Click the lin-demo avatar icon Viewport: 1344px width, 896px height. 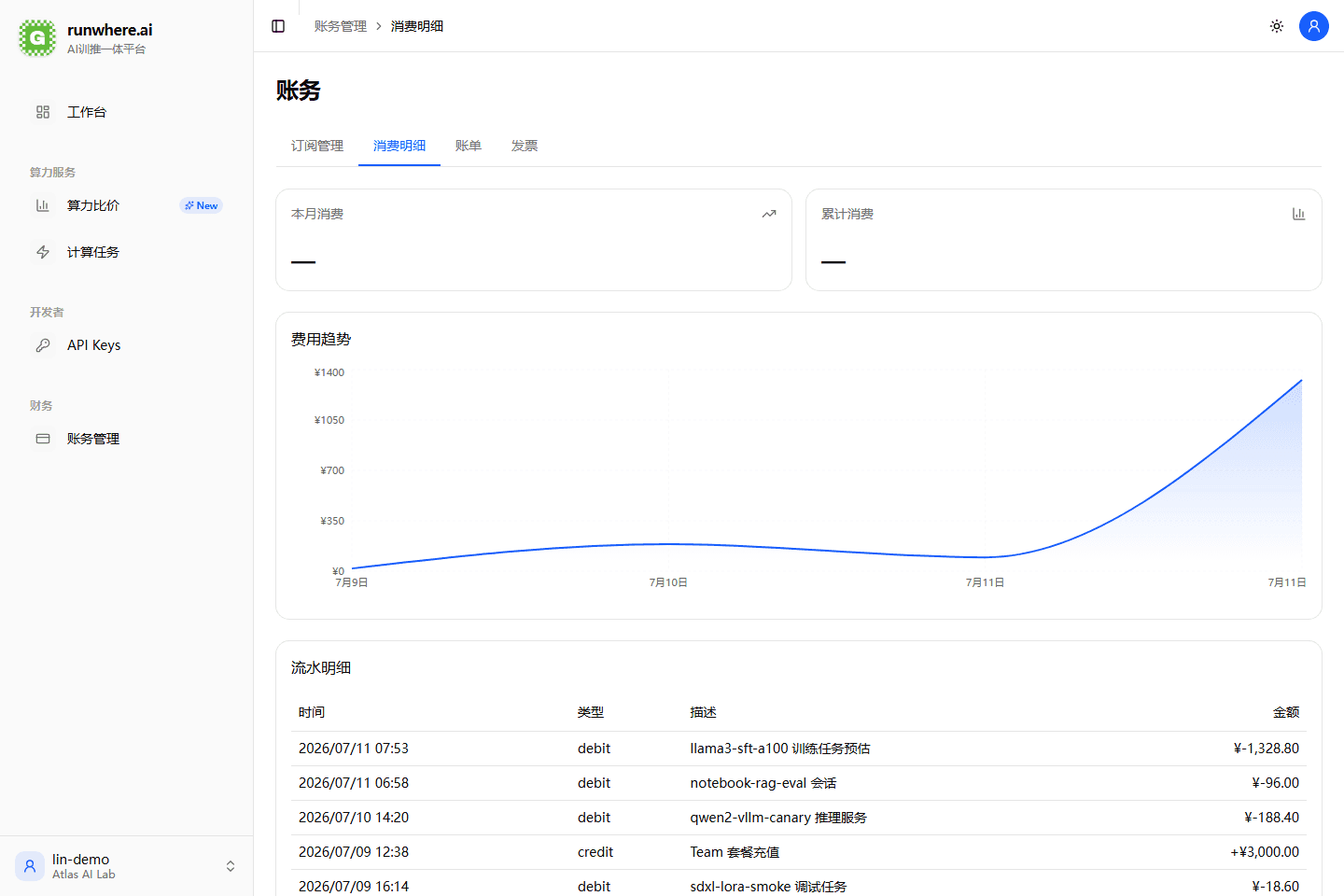30,866
